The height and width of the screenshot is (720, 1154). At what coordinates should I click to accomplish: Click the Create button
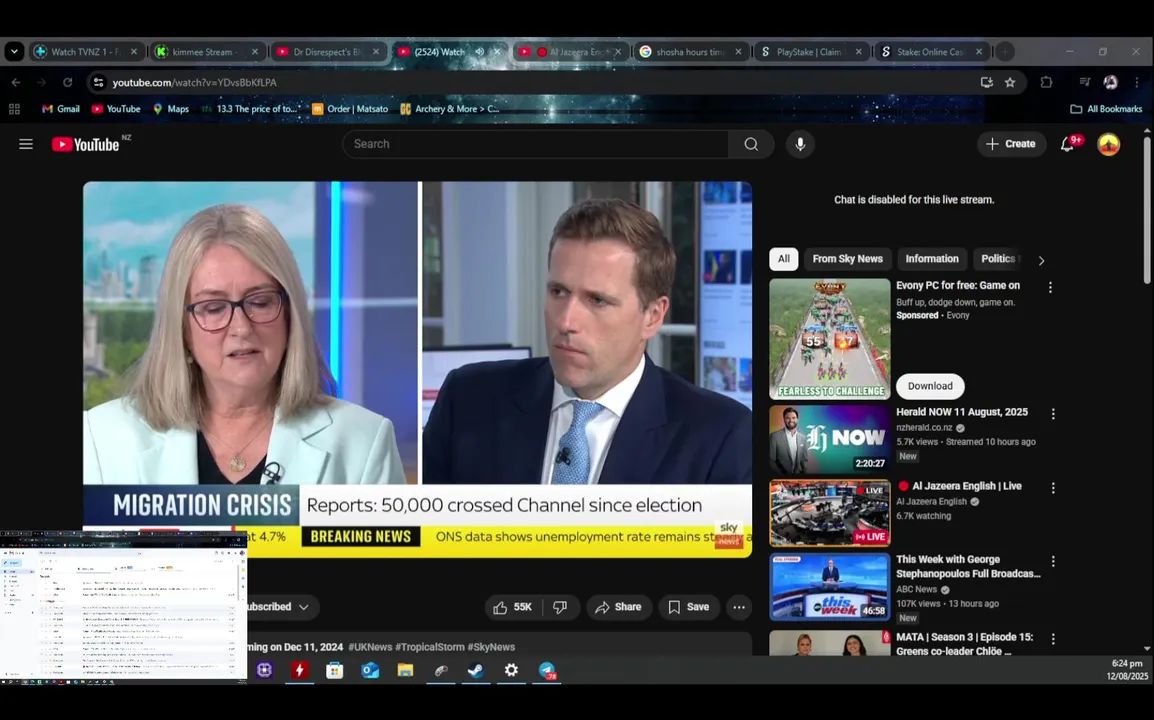1011,144
